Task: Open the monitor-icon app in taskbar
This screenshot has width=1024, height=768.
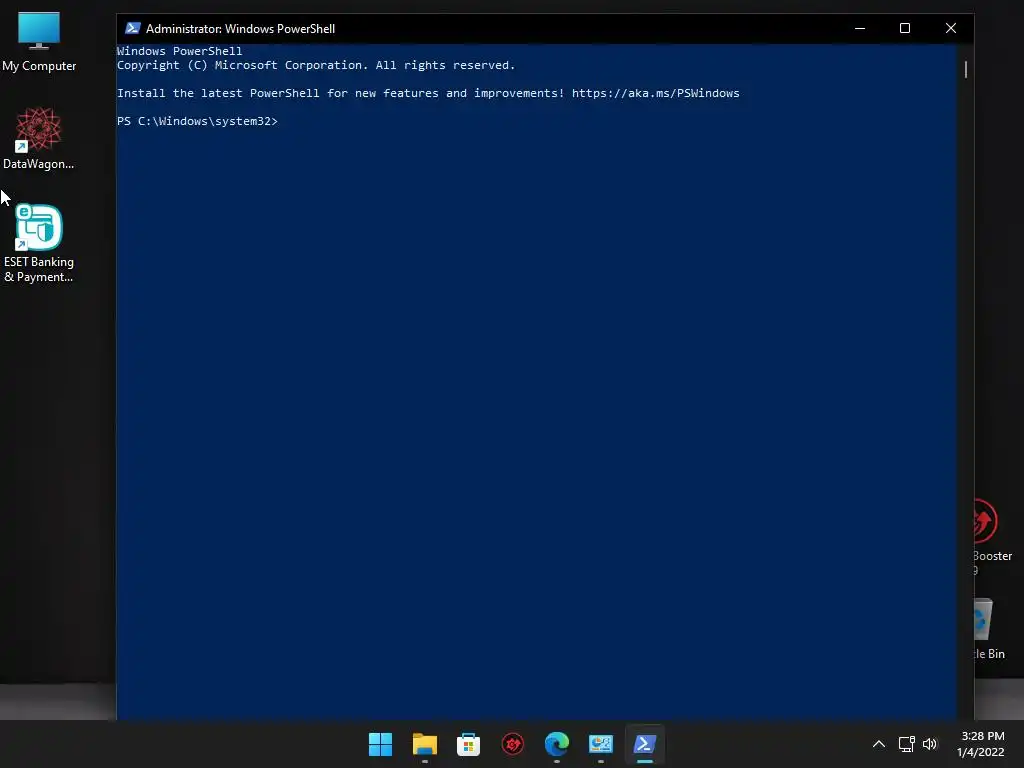Action: click(601, 744)
